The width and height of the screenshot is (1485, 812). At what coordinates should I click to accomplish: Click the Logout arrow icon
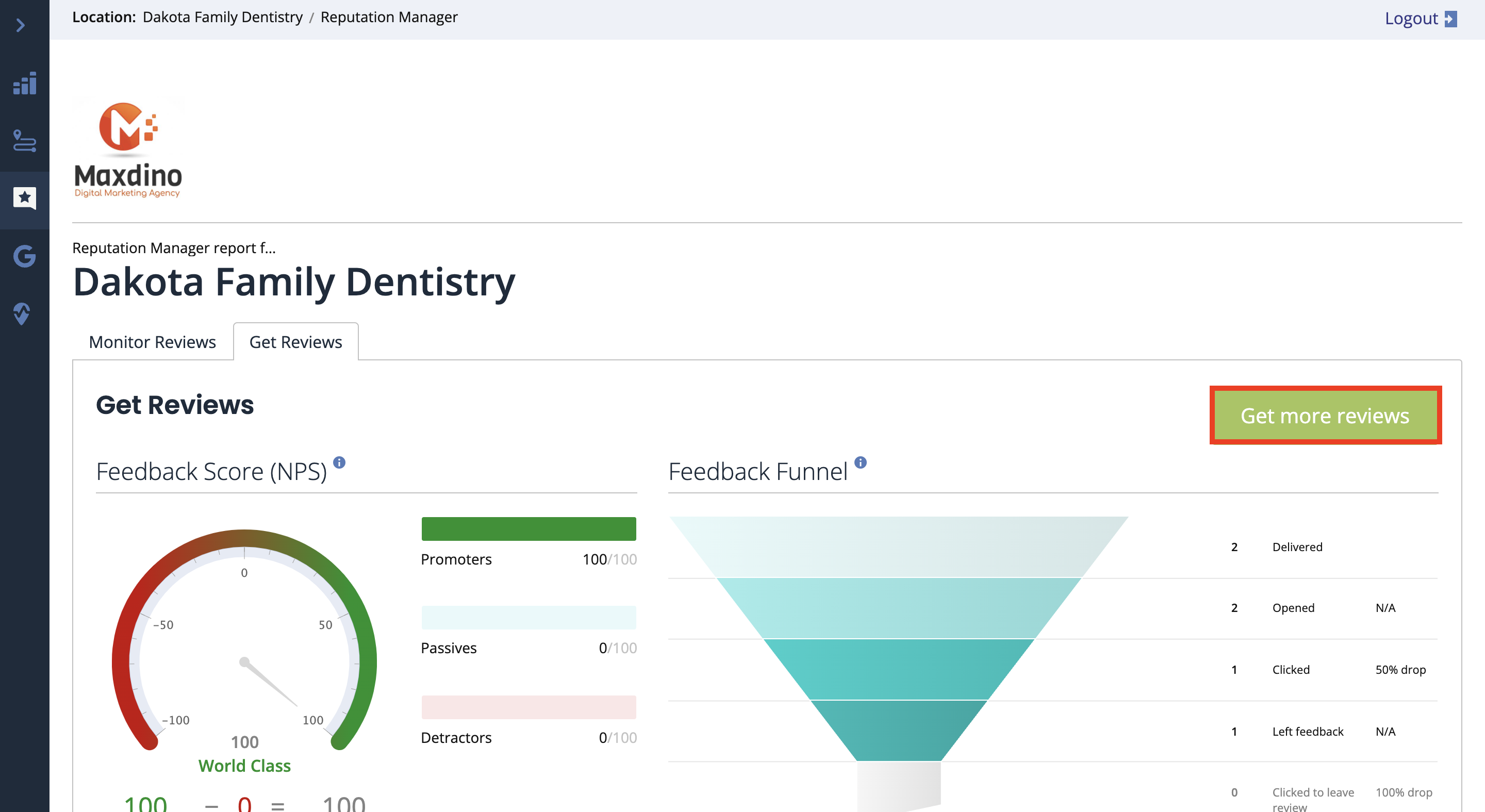[1450, 19]
